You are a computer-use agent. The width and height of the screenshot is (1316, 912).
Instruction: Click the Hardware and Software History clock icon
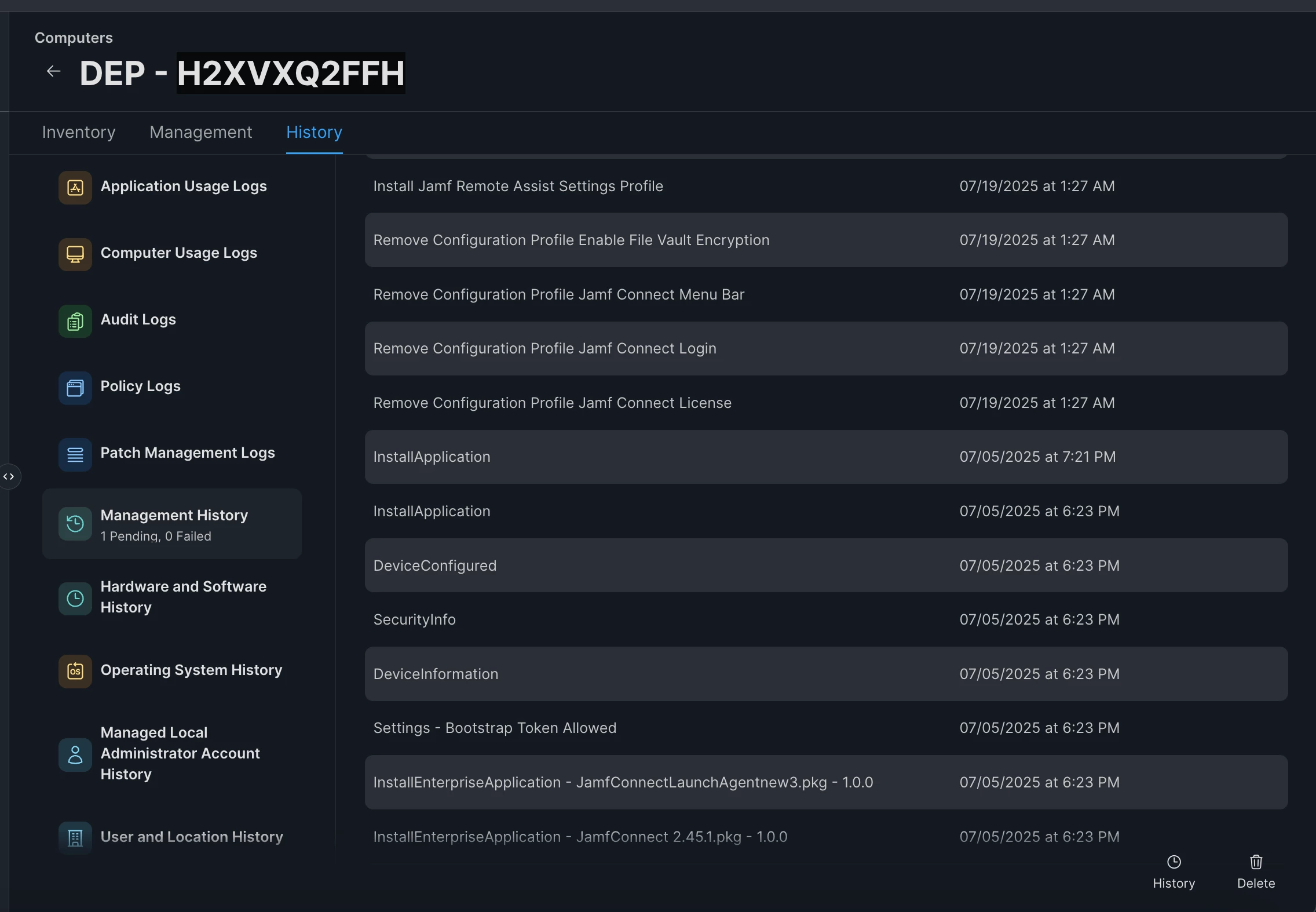pyautogui.click(x=75, y=598)
